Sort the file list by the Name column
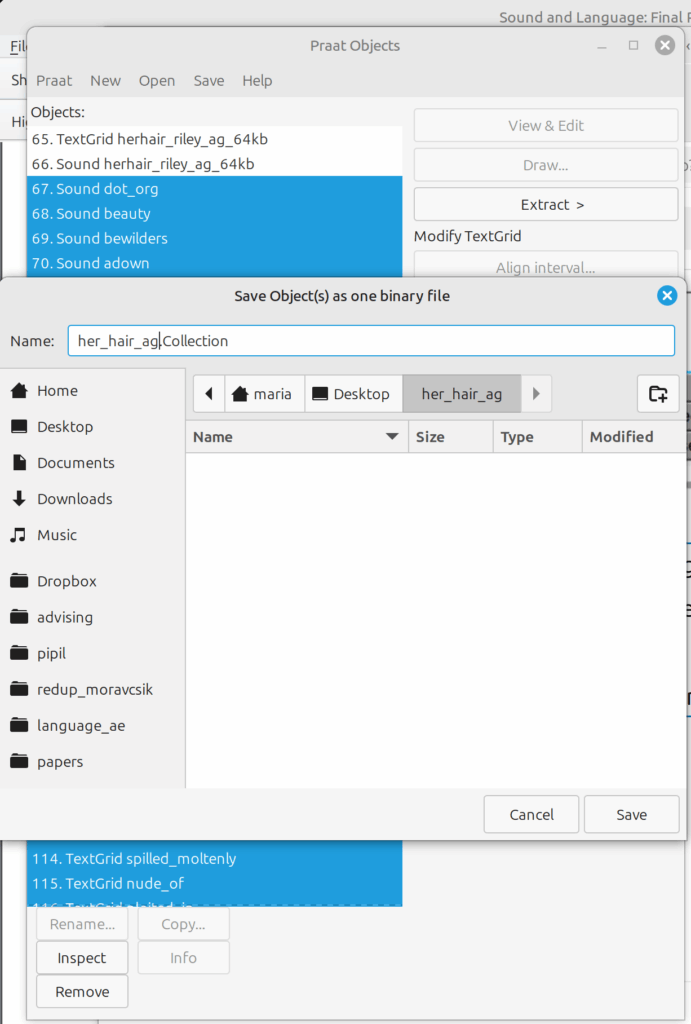The image size is (691, 1024). pos(296,437)
